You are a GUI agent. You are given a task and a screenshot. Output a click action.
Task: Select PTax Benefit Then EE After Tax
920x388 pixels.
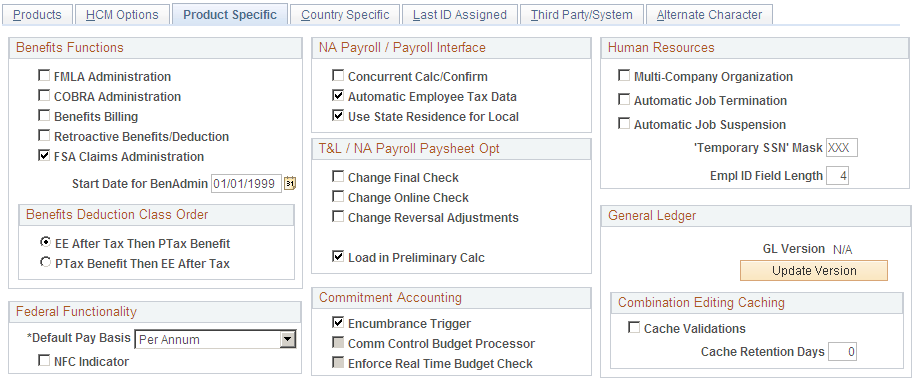click(x=45, y=262)
